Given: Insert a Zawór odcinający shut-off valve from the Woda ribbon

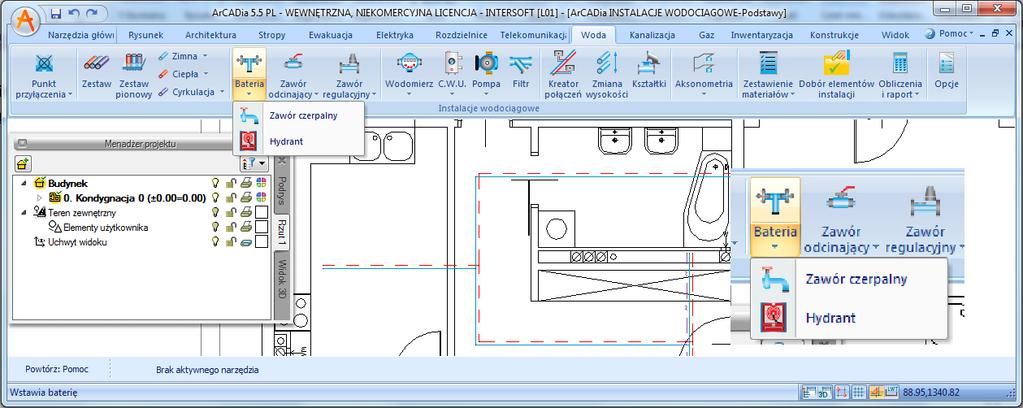Looking at the screenshot, I should click(x=293, y=75).
